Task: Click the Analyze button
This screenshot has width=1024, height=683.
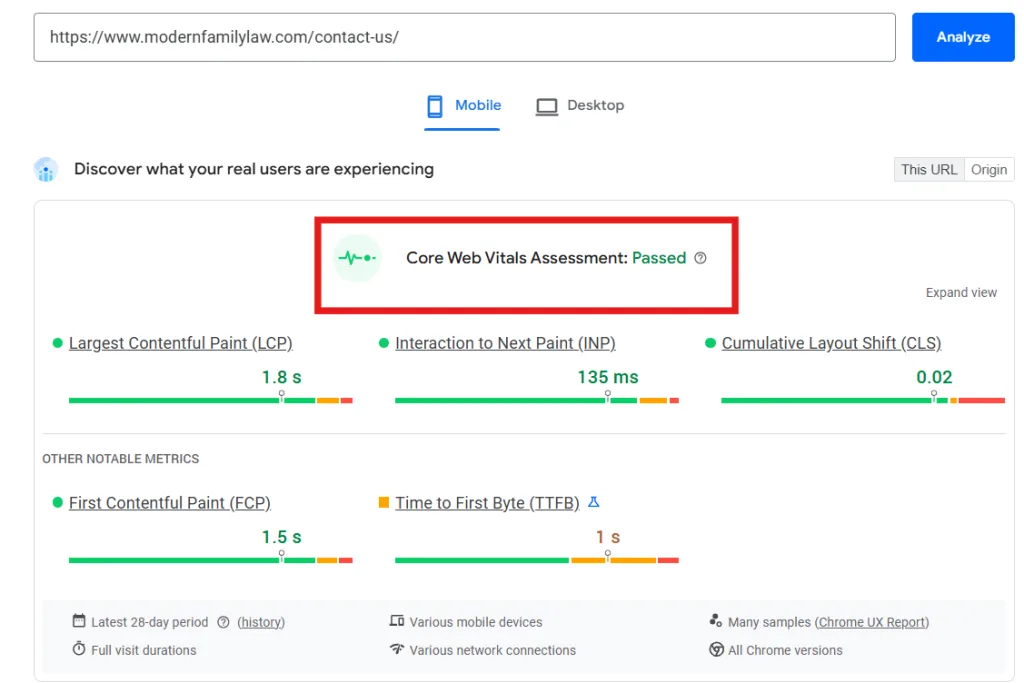Action: (962, 37)
